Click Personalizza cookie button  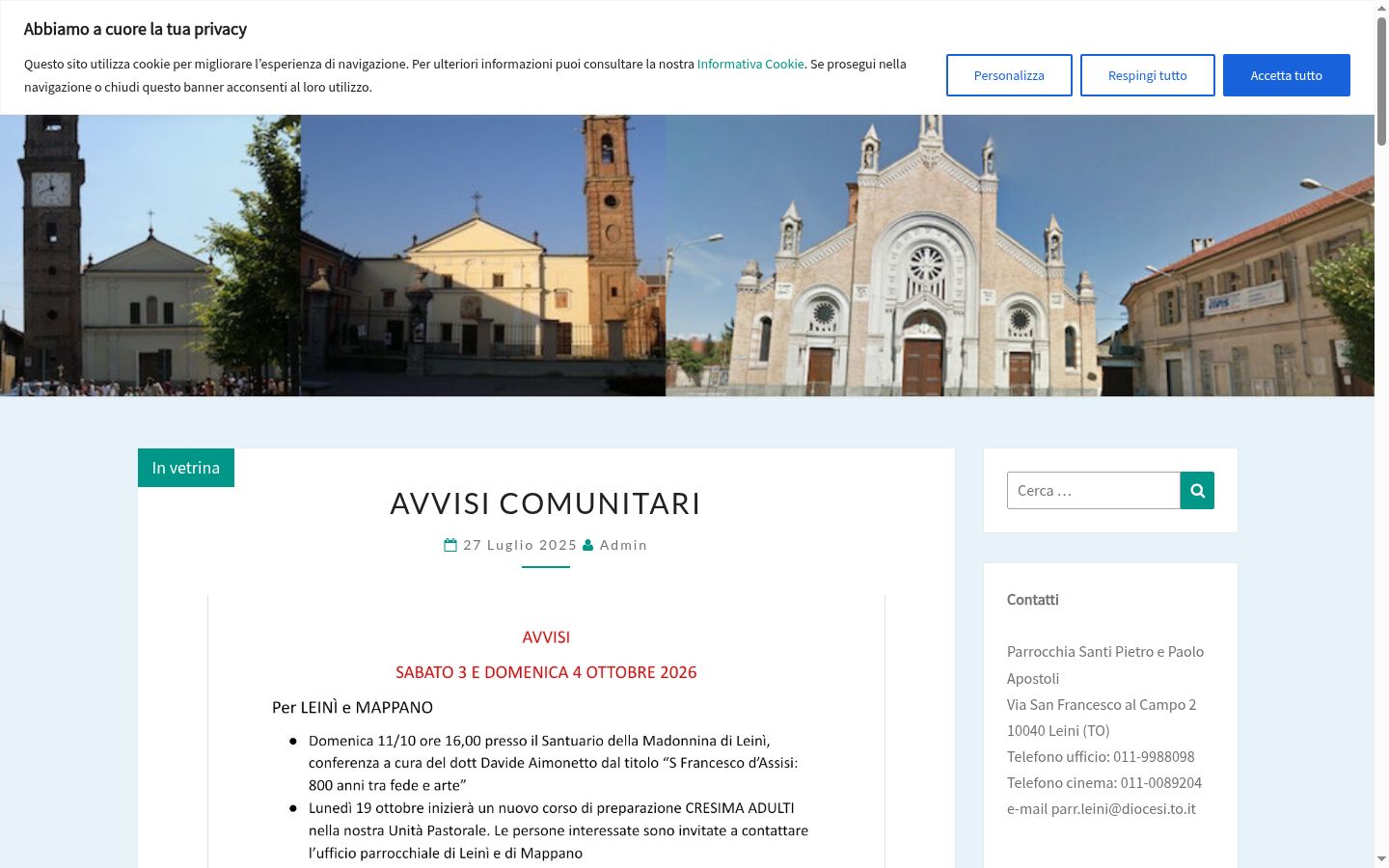click(x=1009, y=75)
